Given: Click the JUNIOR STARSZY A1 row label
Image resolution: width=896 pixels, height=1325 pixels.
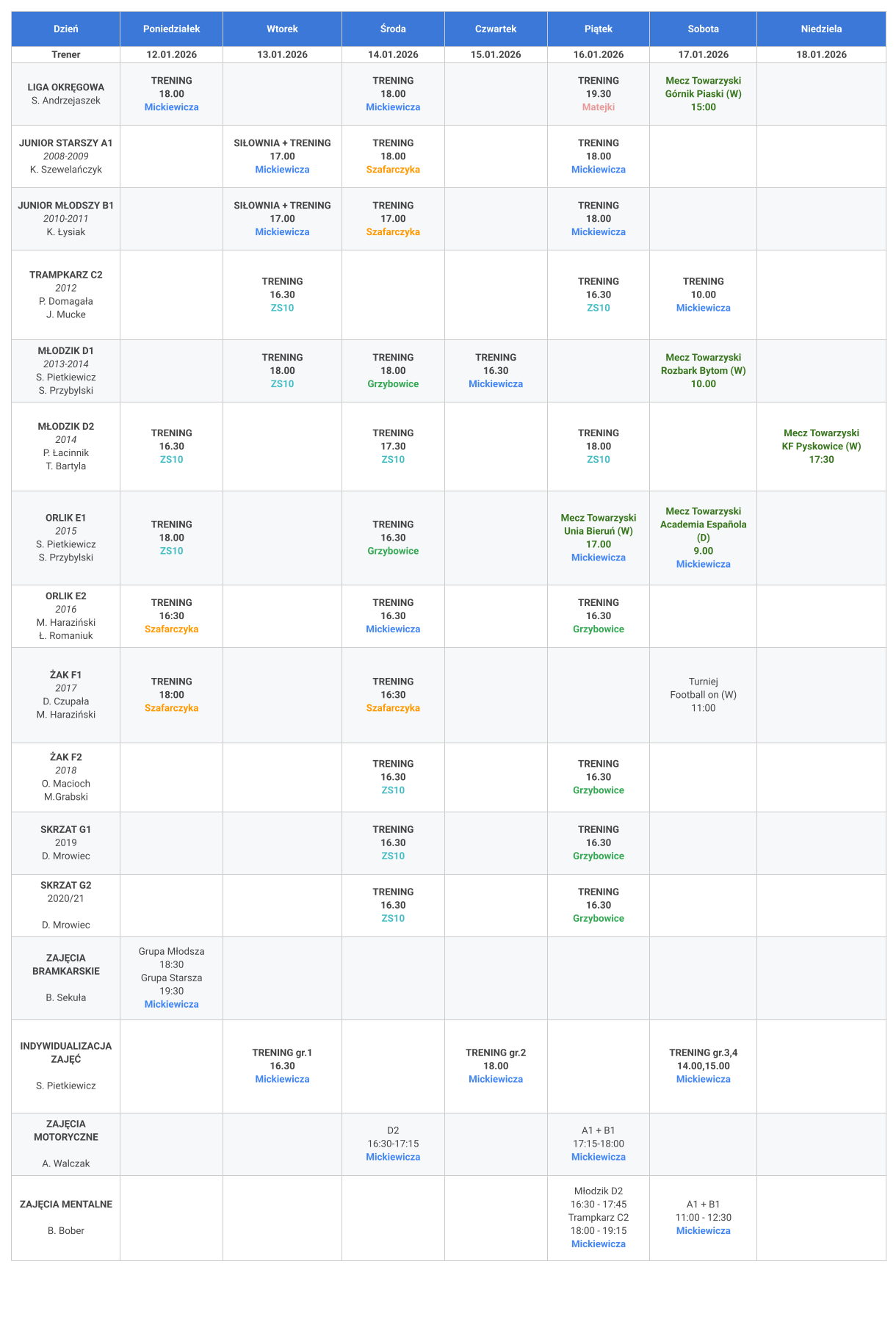Looking at the screenshot, I should coord(66,156).
